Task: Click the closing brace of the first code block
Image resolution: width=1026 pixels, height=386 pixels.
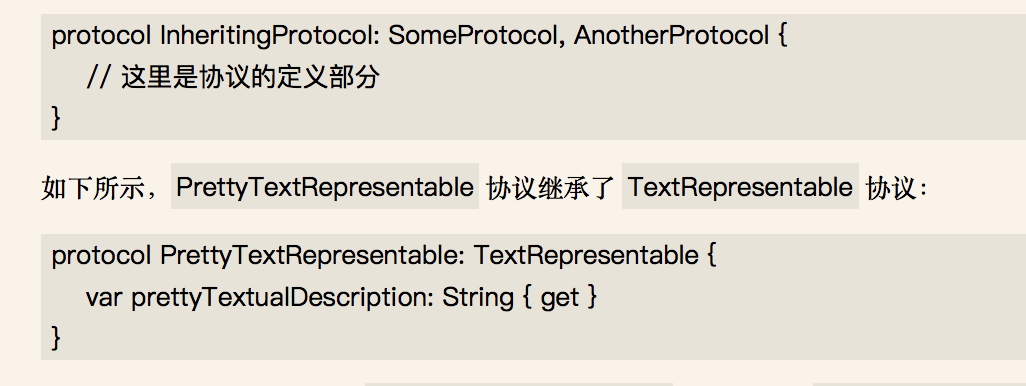Action: point(56,118)
